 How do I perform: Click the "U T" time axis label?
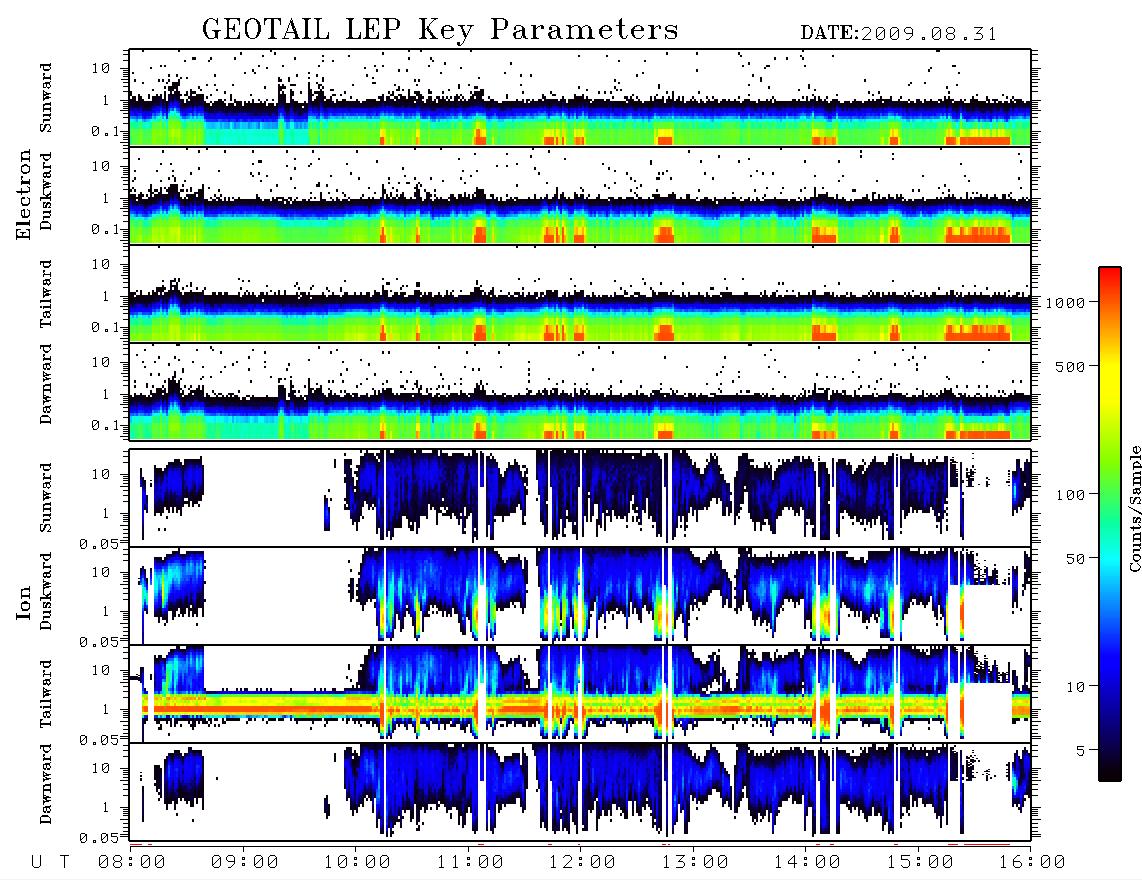[x=50, y=863]
